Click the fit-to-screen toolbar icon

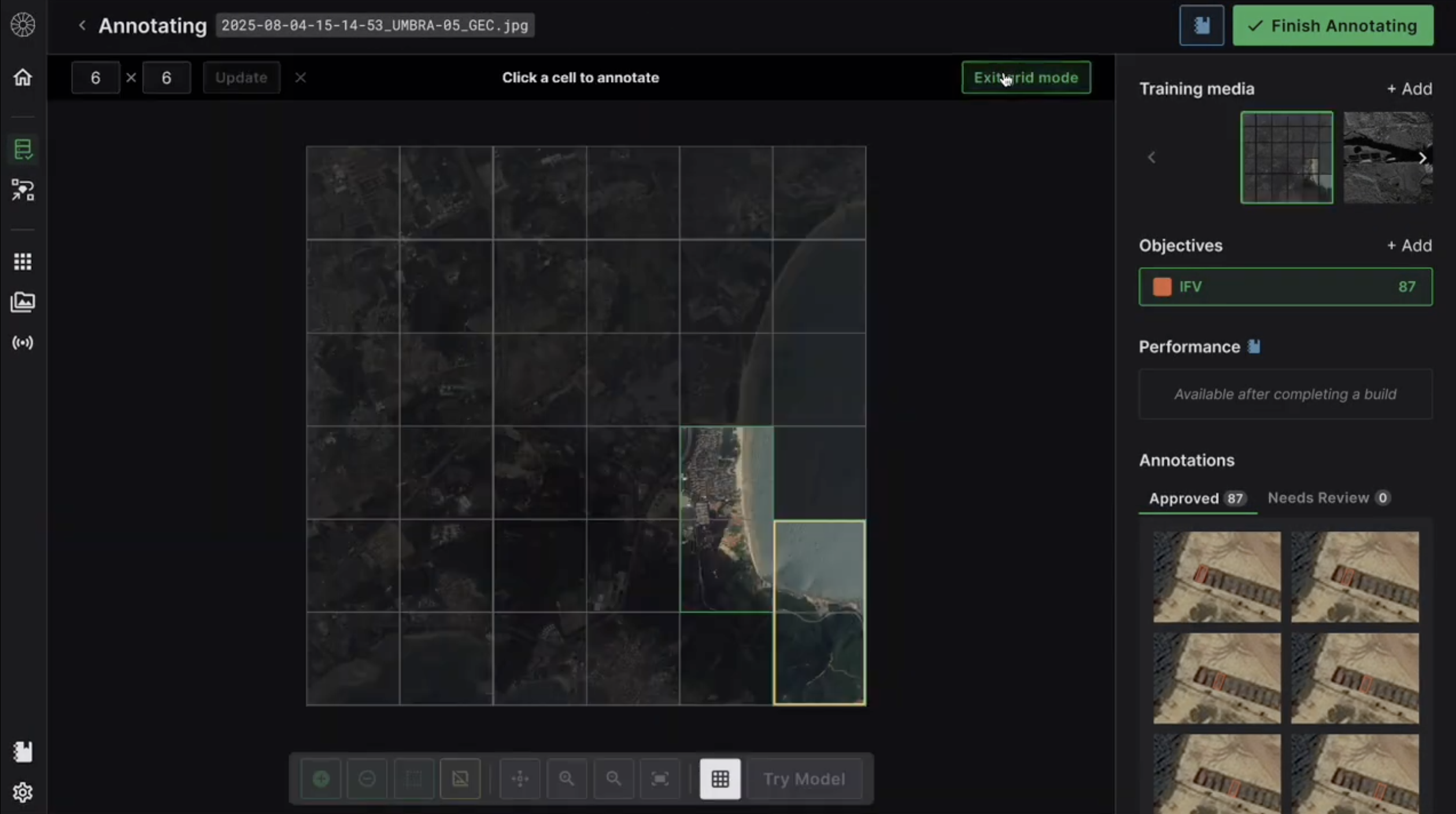pyautogui.click(x=660, y=779)
